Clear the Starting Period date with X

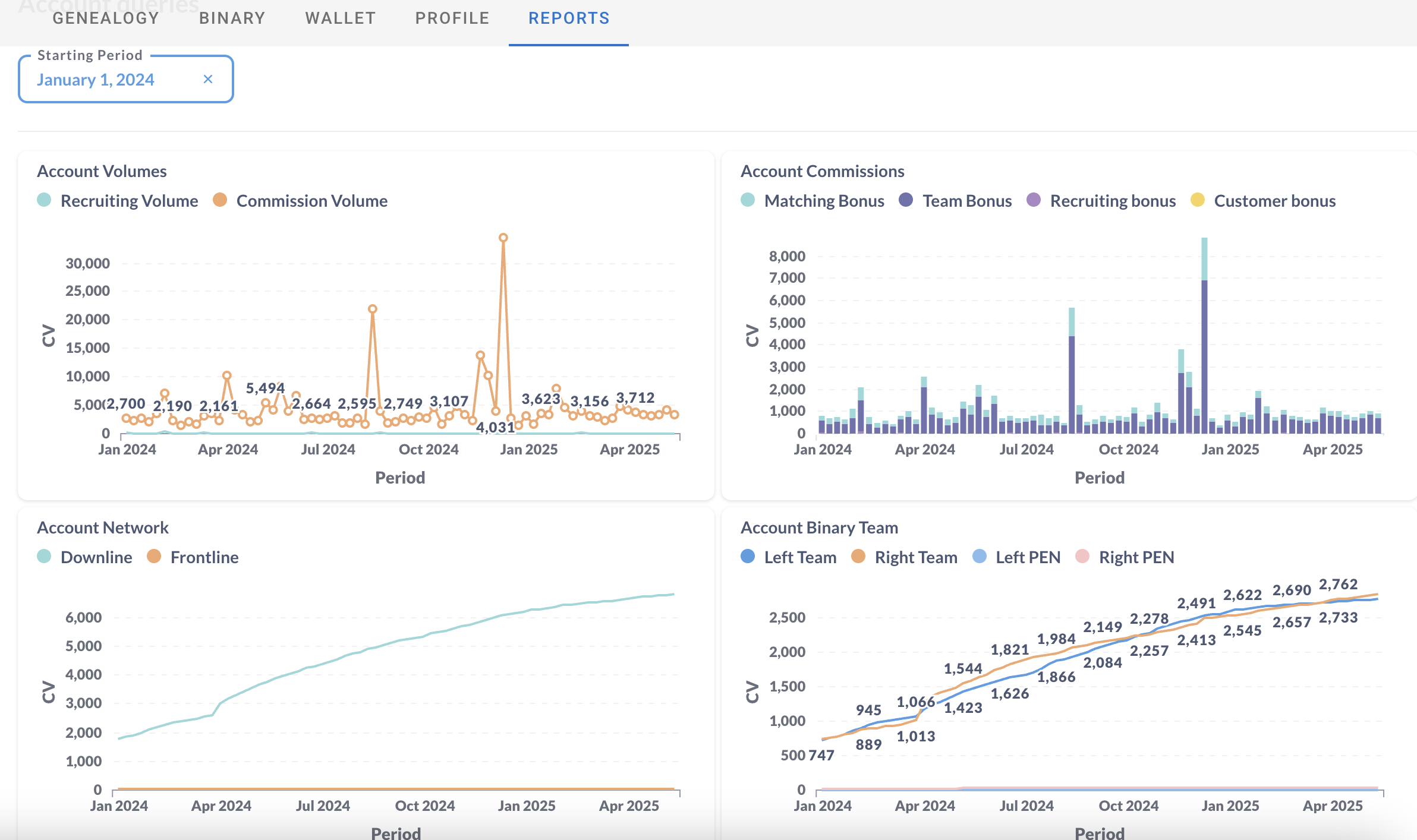208,79
